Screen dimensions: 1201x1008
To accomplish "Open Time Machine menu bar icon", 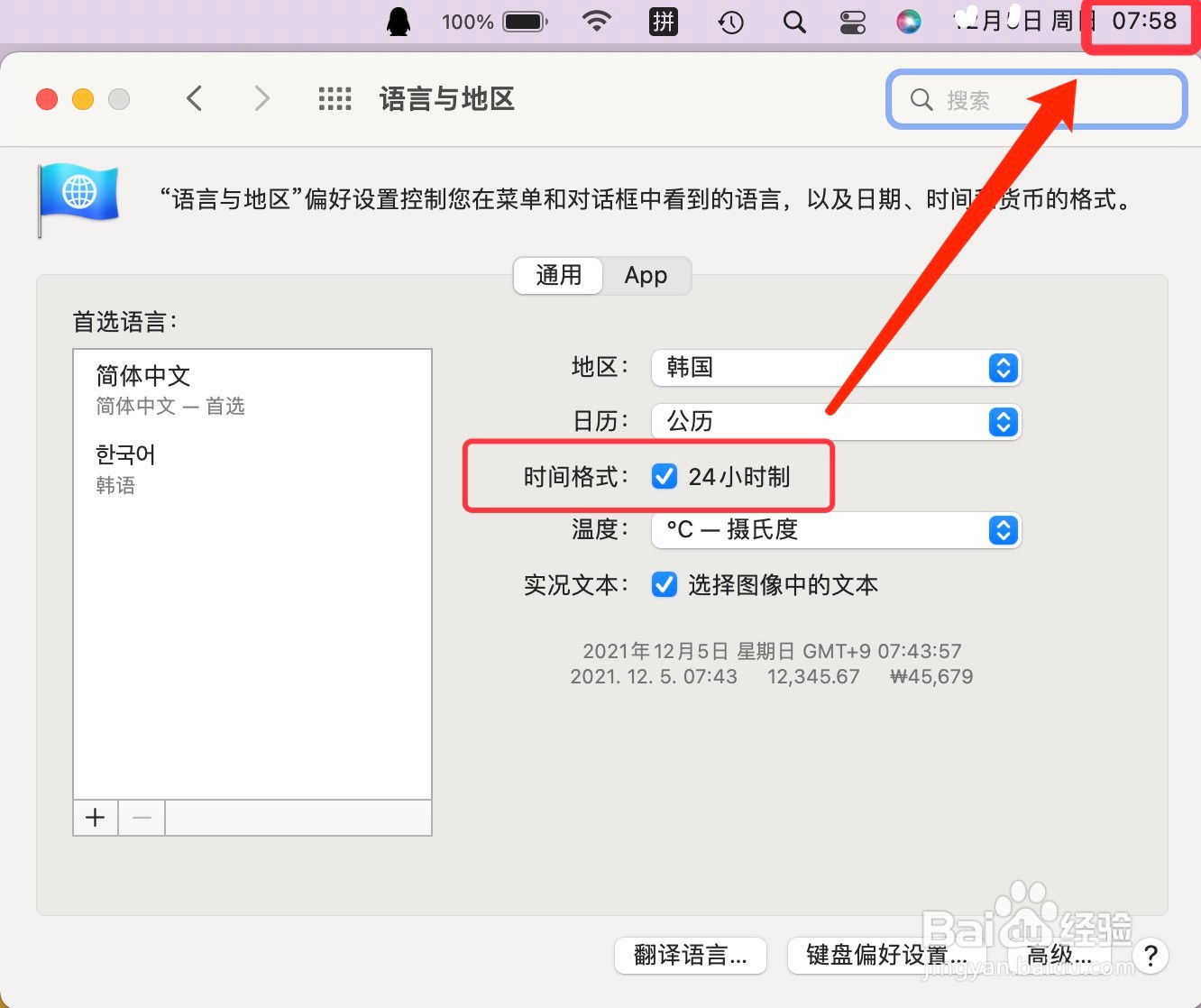I will [x=730, y=22].
